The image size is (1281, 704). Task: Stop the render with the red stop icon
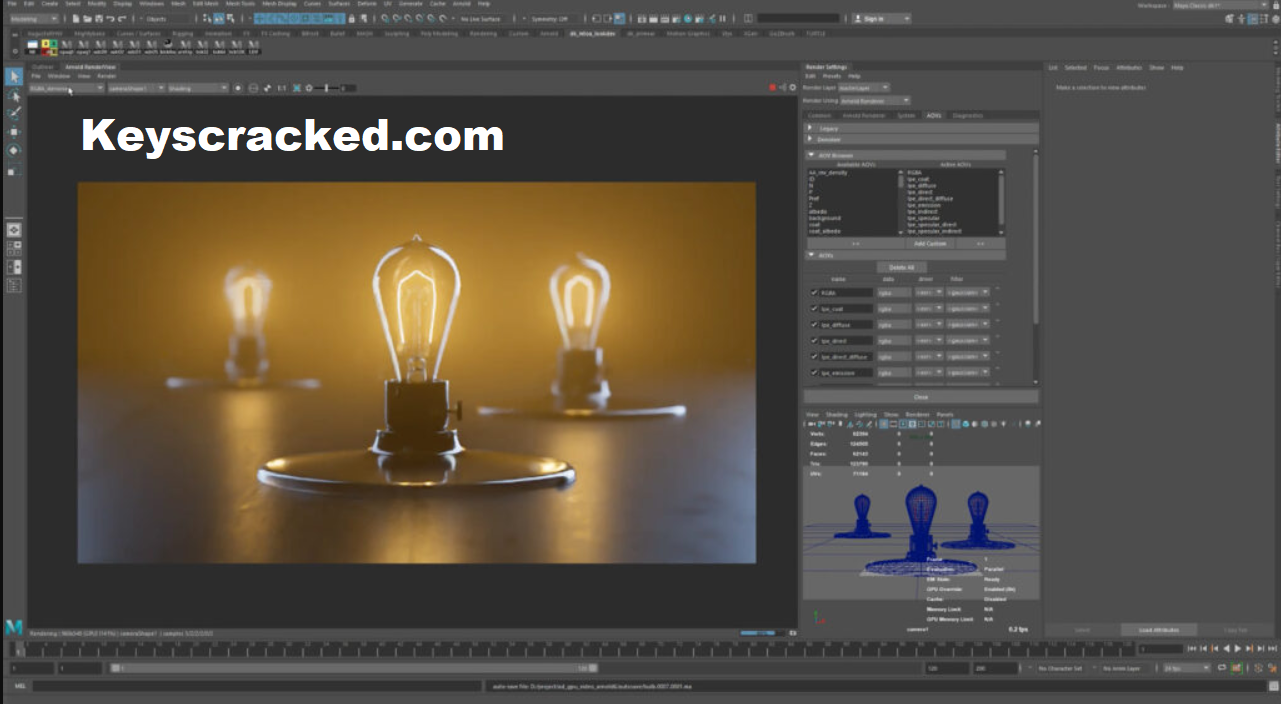[772, 88]
